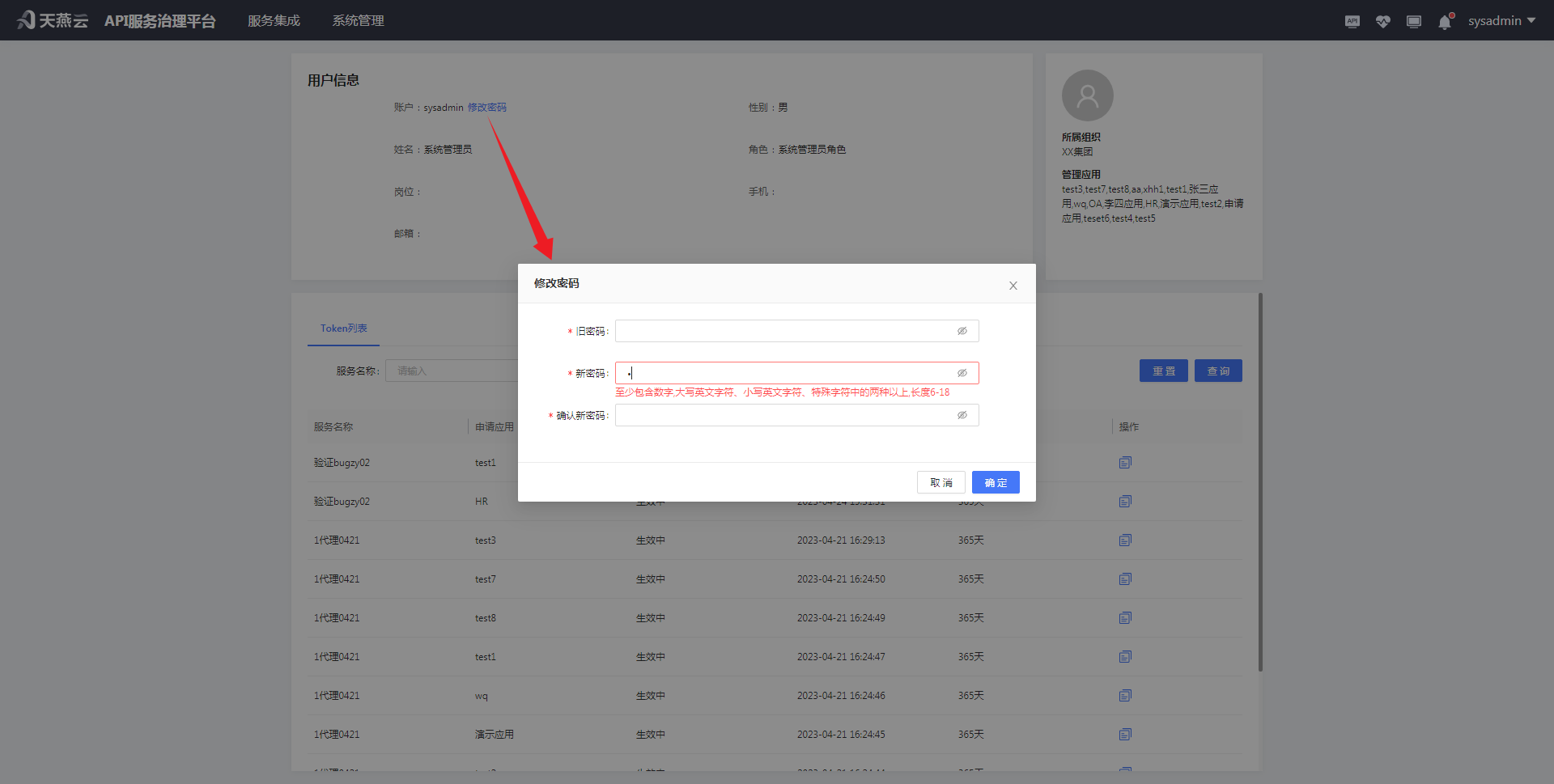The image size is (1554, 784).
Task: Click the 天燕云 platform logo
Action: click(52, 19)
